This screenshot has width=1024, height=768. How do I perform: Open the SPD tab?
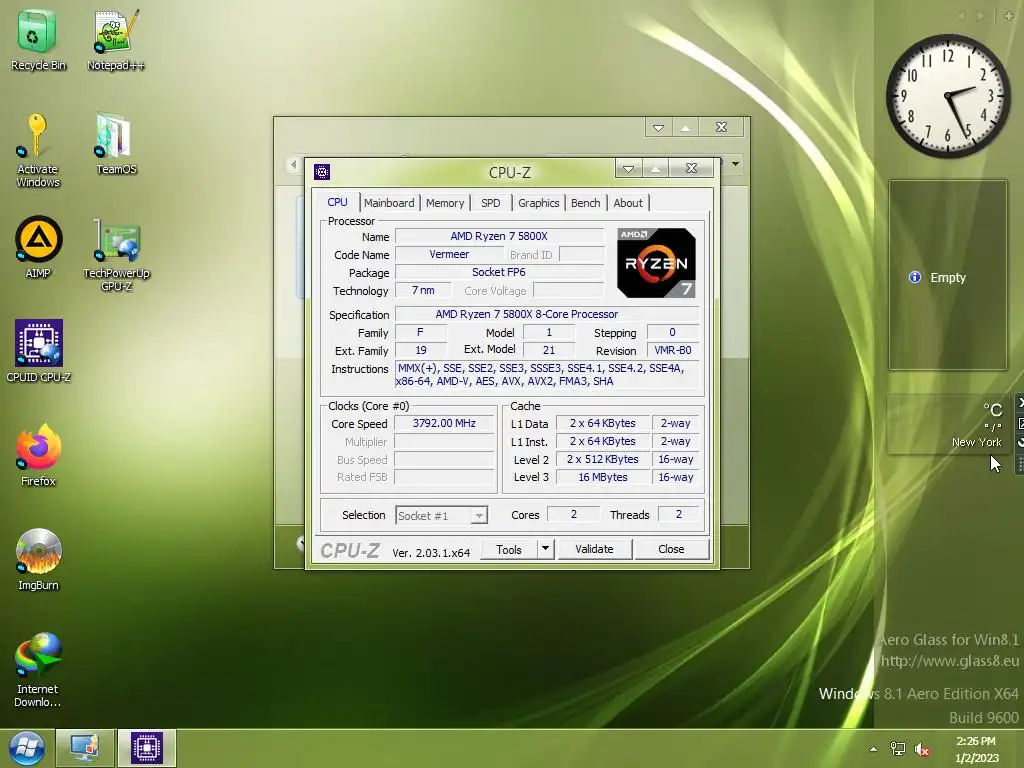click(490, 203)
